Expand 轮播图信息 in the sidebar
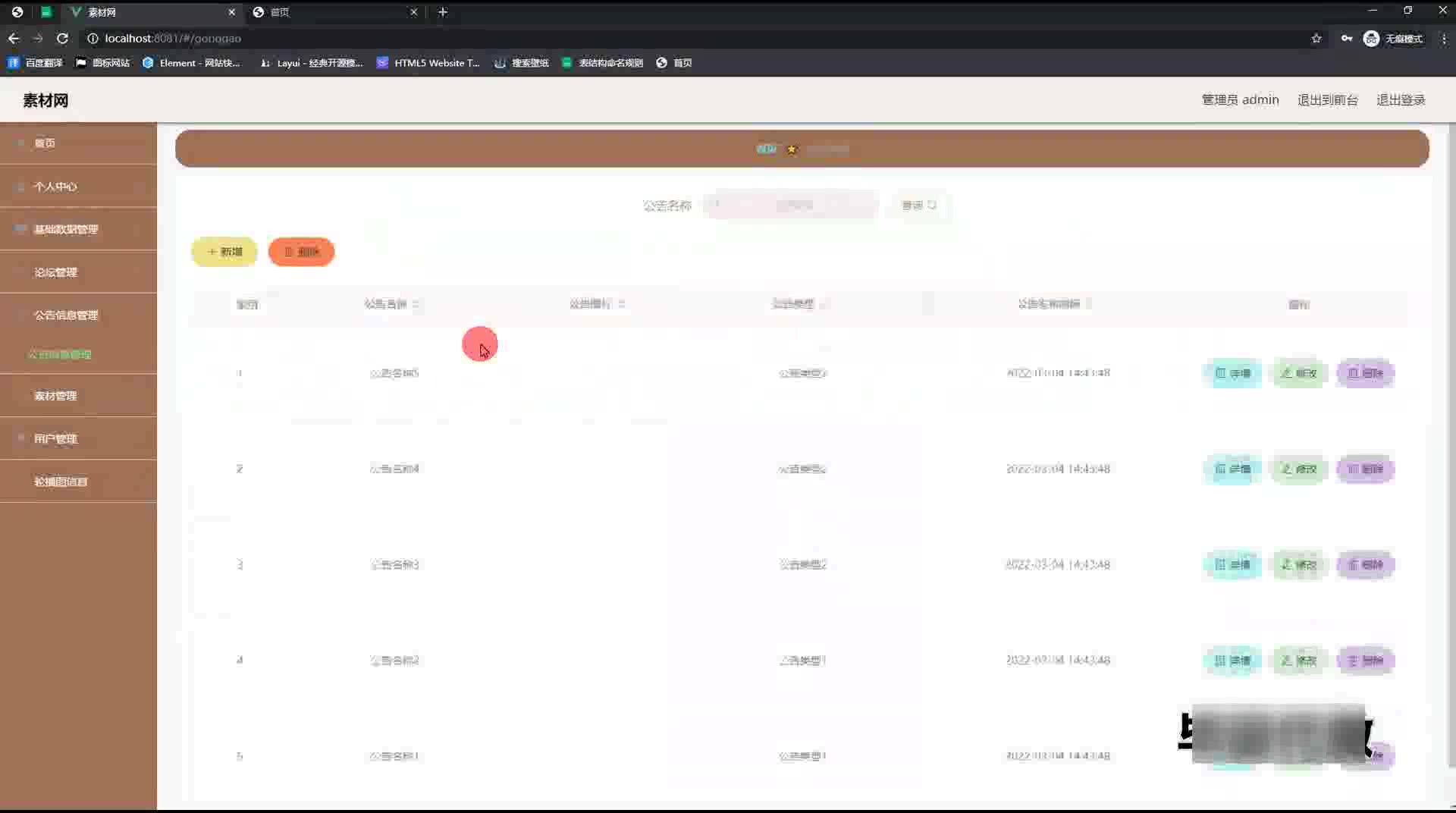Viewport: 1456px width, 813px height. [78, 482]
